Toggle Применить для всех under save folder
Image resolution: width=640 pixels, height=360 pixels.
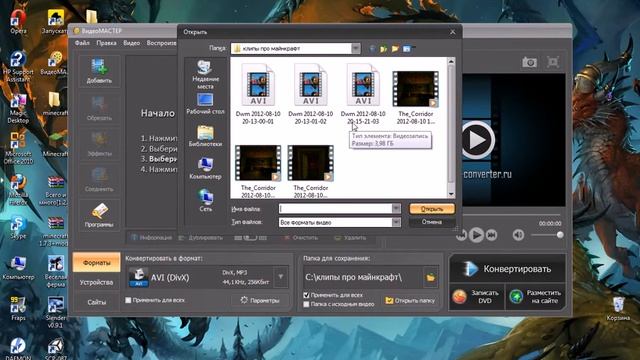[306, 295]
